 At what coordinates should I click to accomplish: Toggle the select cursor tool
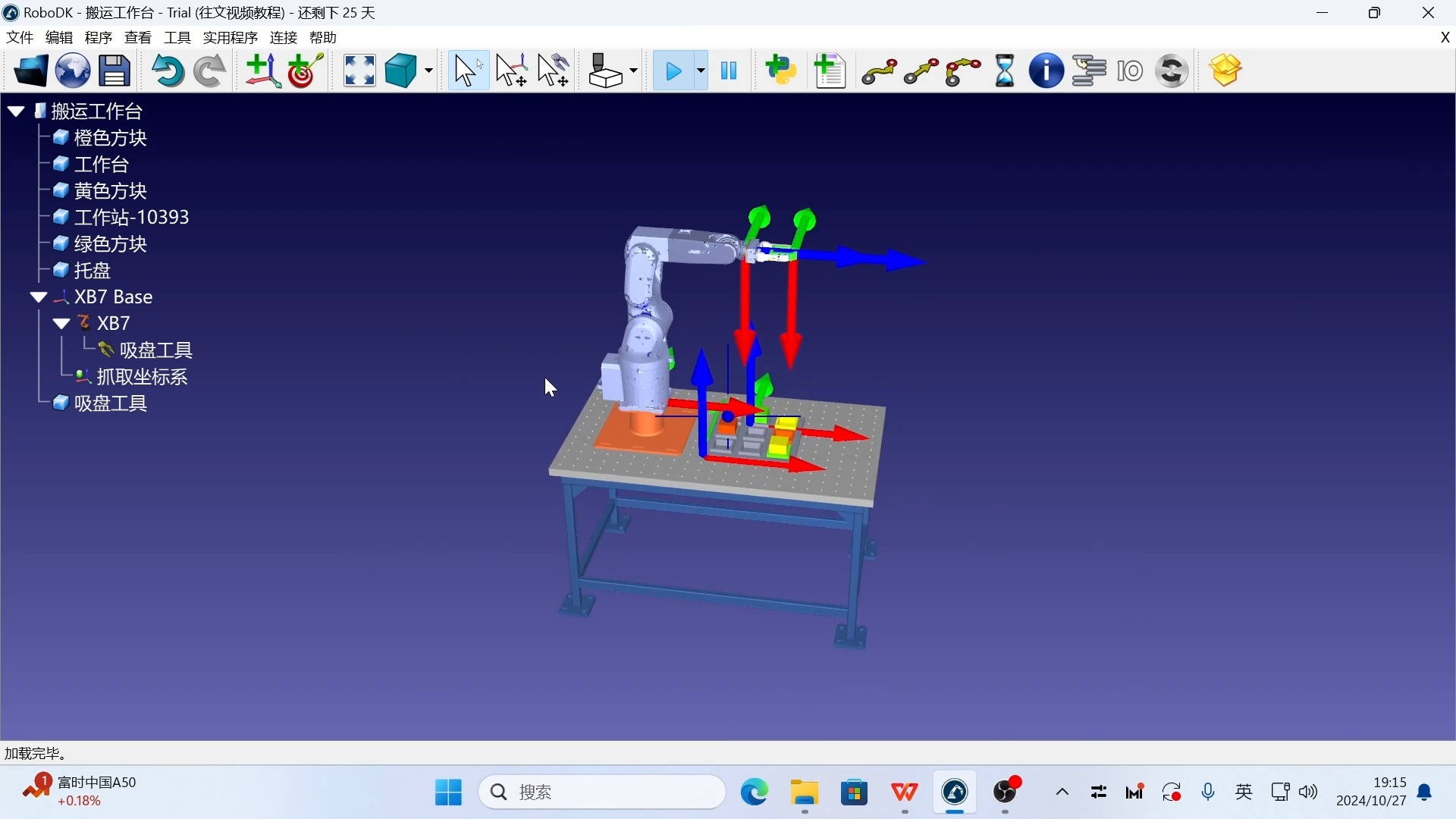467,71
